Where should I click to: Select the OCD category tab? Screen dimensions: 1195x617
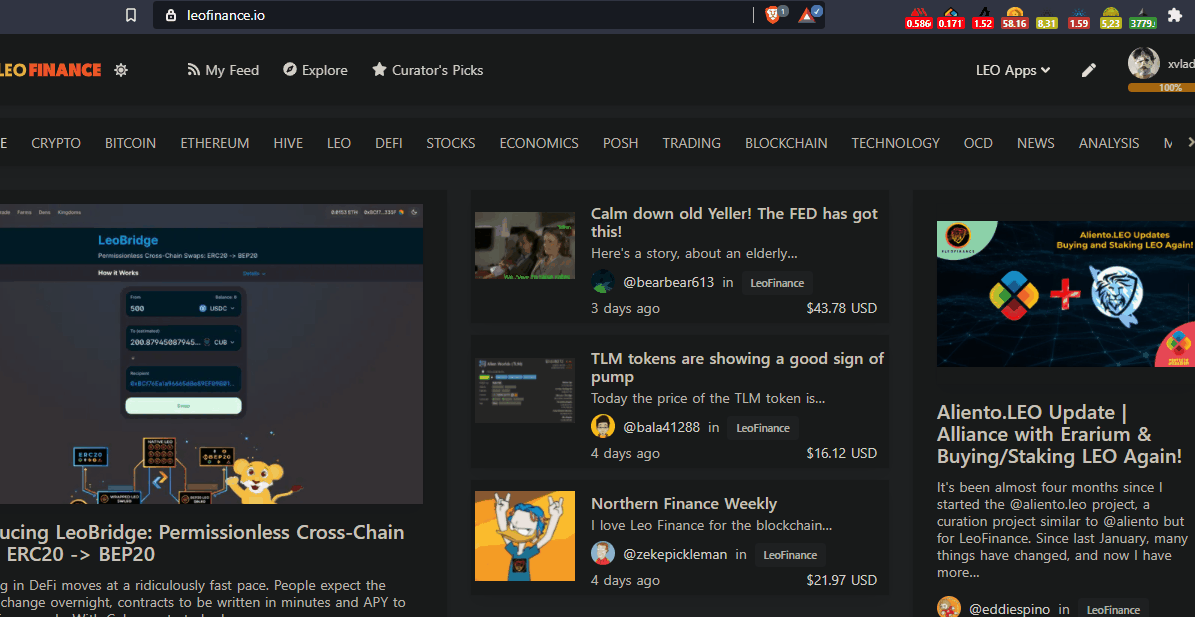[x=978, y=143]
